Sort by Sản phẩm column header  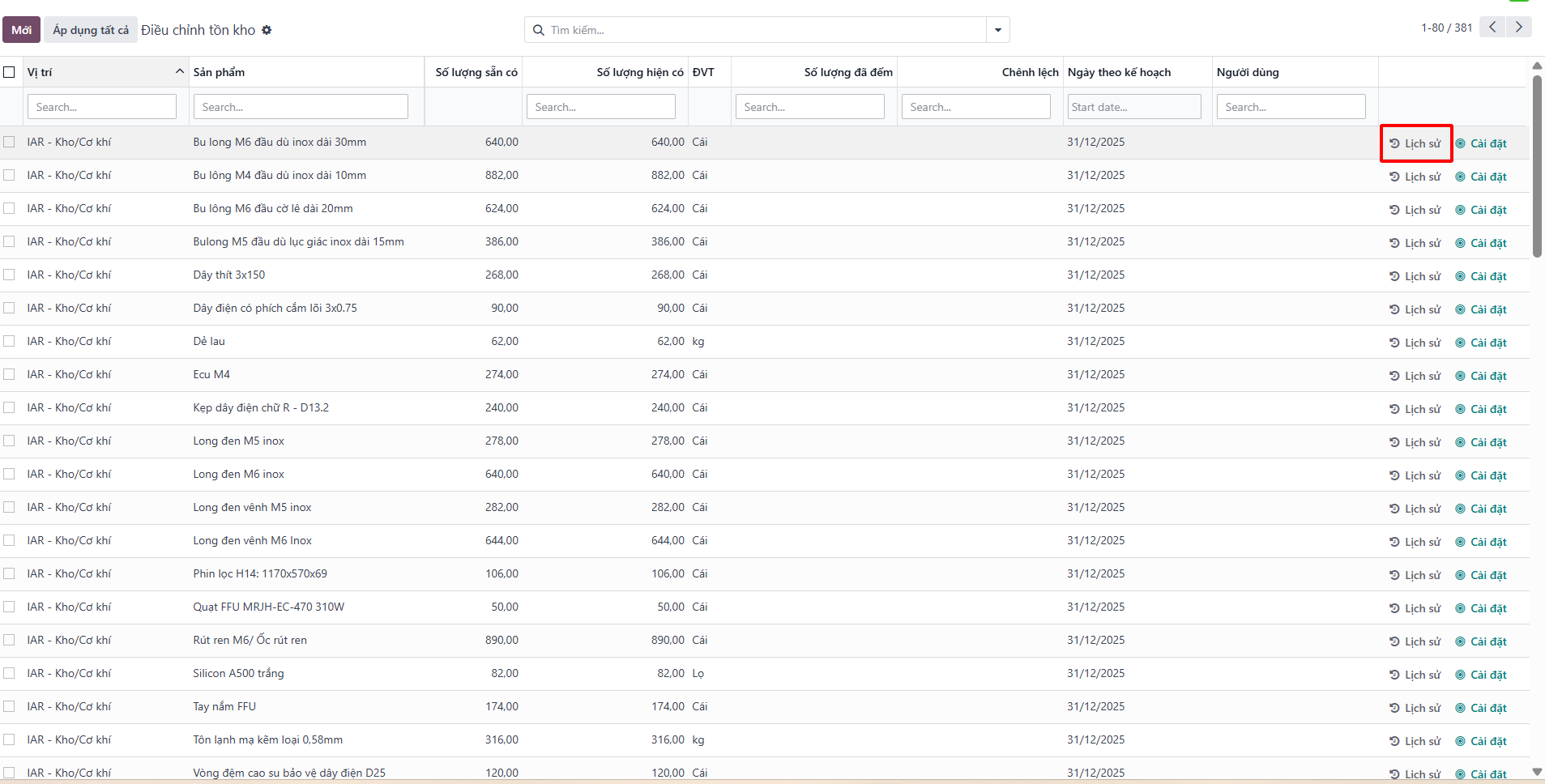pos(219,72)
